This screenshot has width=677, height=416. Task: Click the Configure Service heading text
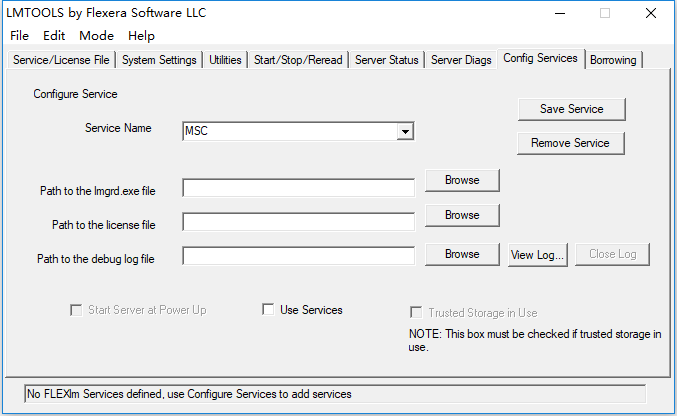click(x=75, y=94)
